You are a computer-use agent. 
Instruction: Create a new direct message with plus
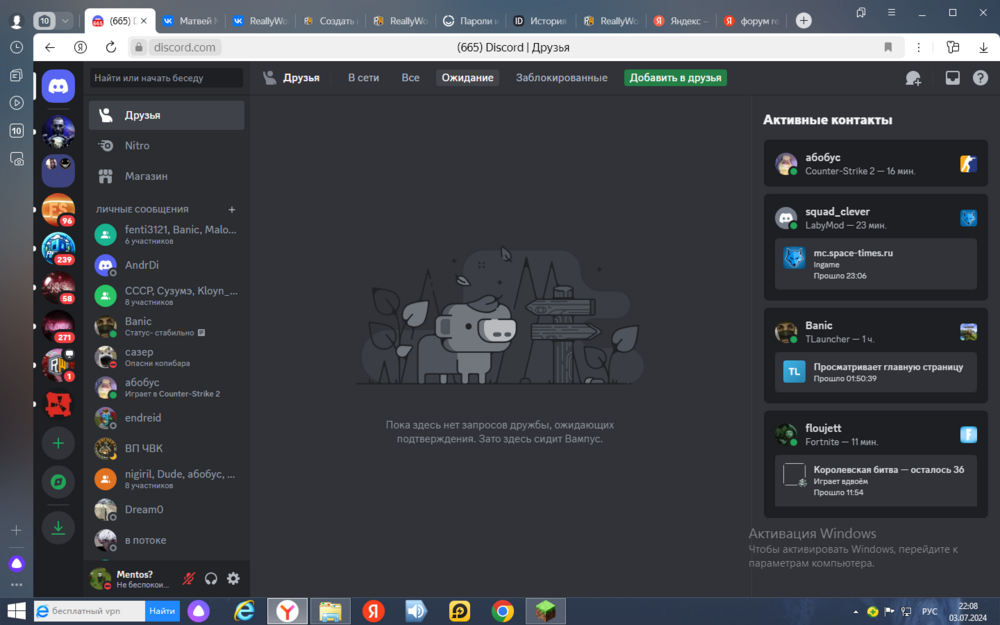tap(232, 210)
